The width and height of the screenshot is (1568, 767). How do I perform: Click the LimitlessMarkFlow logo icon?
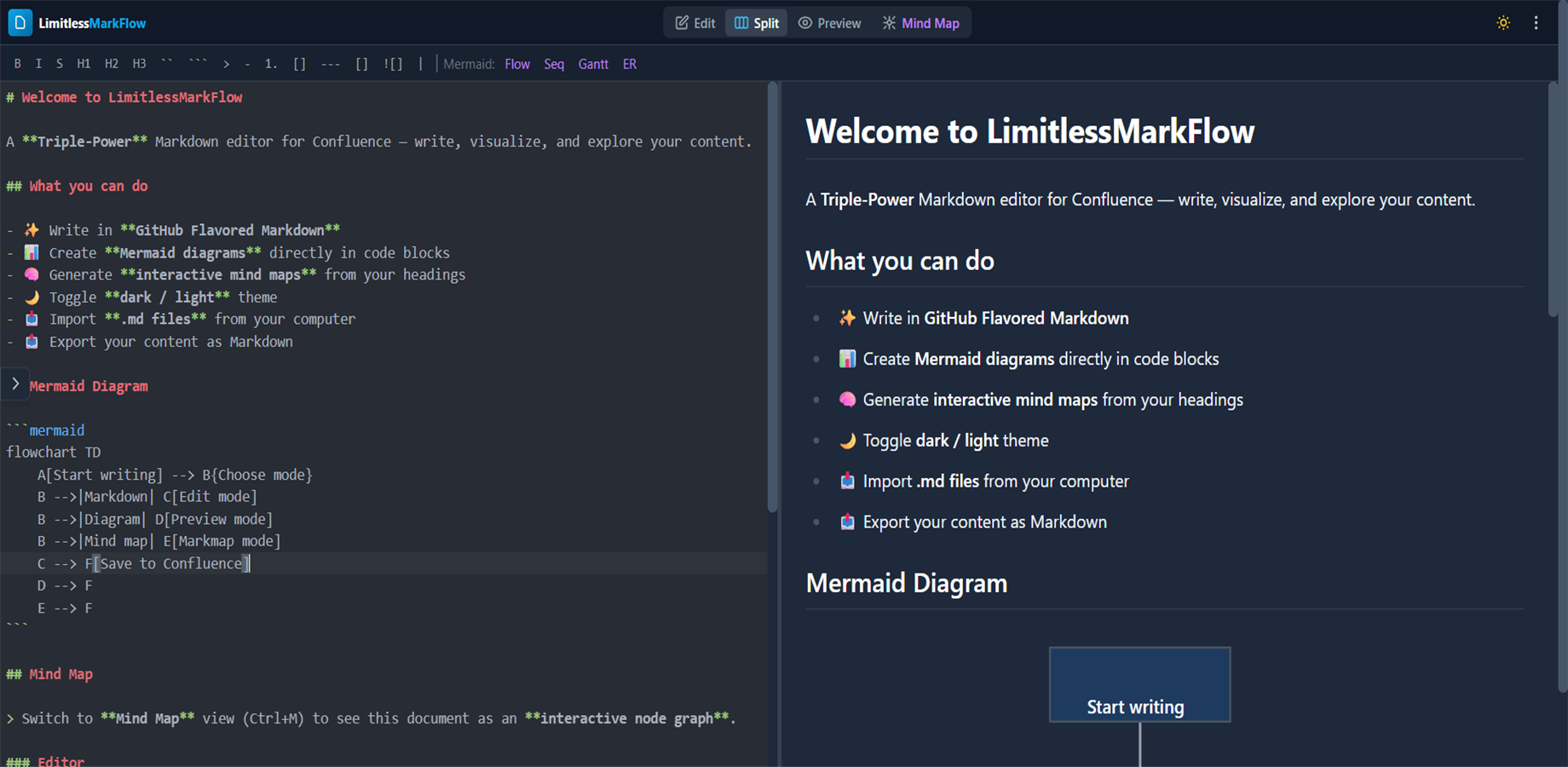(20, 23)
